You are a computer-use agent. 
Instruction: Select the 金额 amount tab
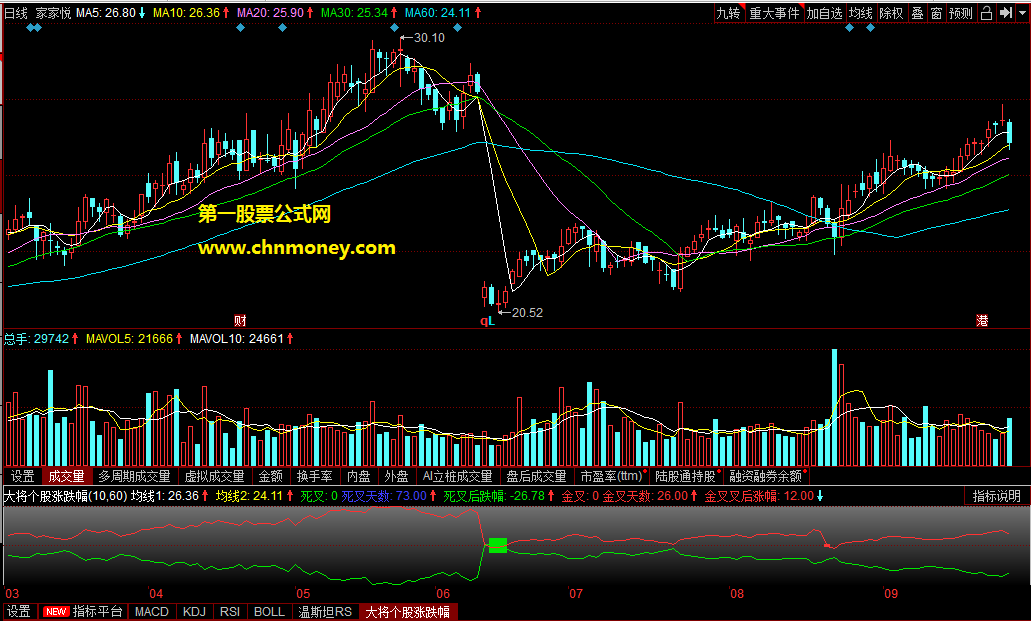tap(271, 476)
